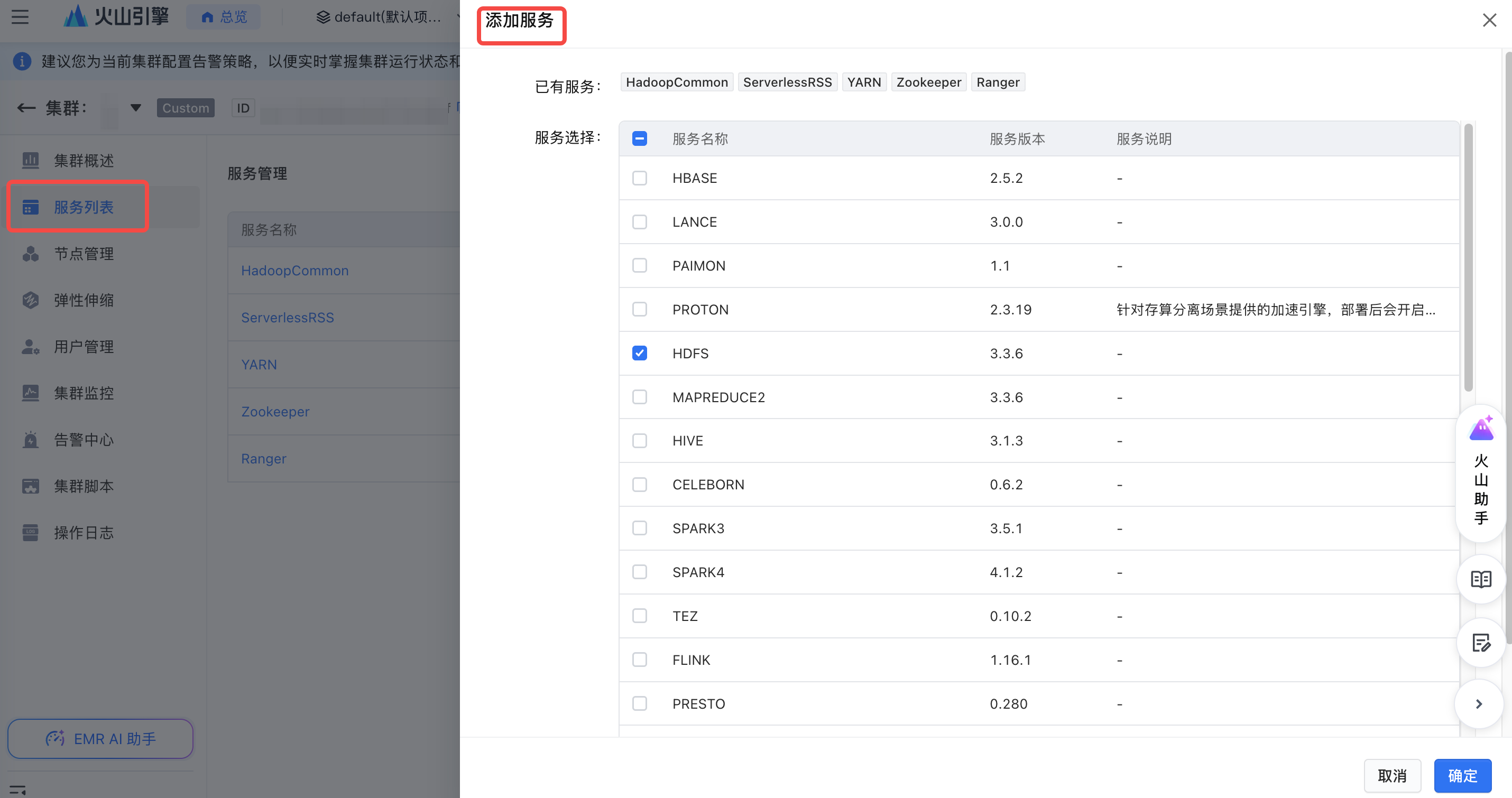Check the HIVE service checkbox
Screen dimensions: 1512x798
point(640,441)
